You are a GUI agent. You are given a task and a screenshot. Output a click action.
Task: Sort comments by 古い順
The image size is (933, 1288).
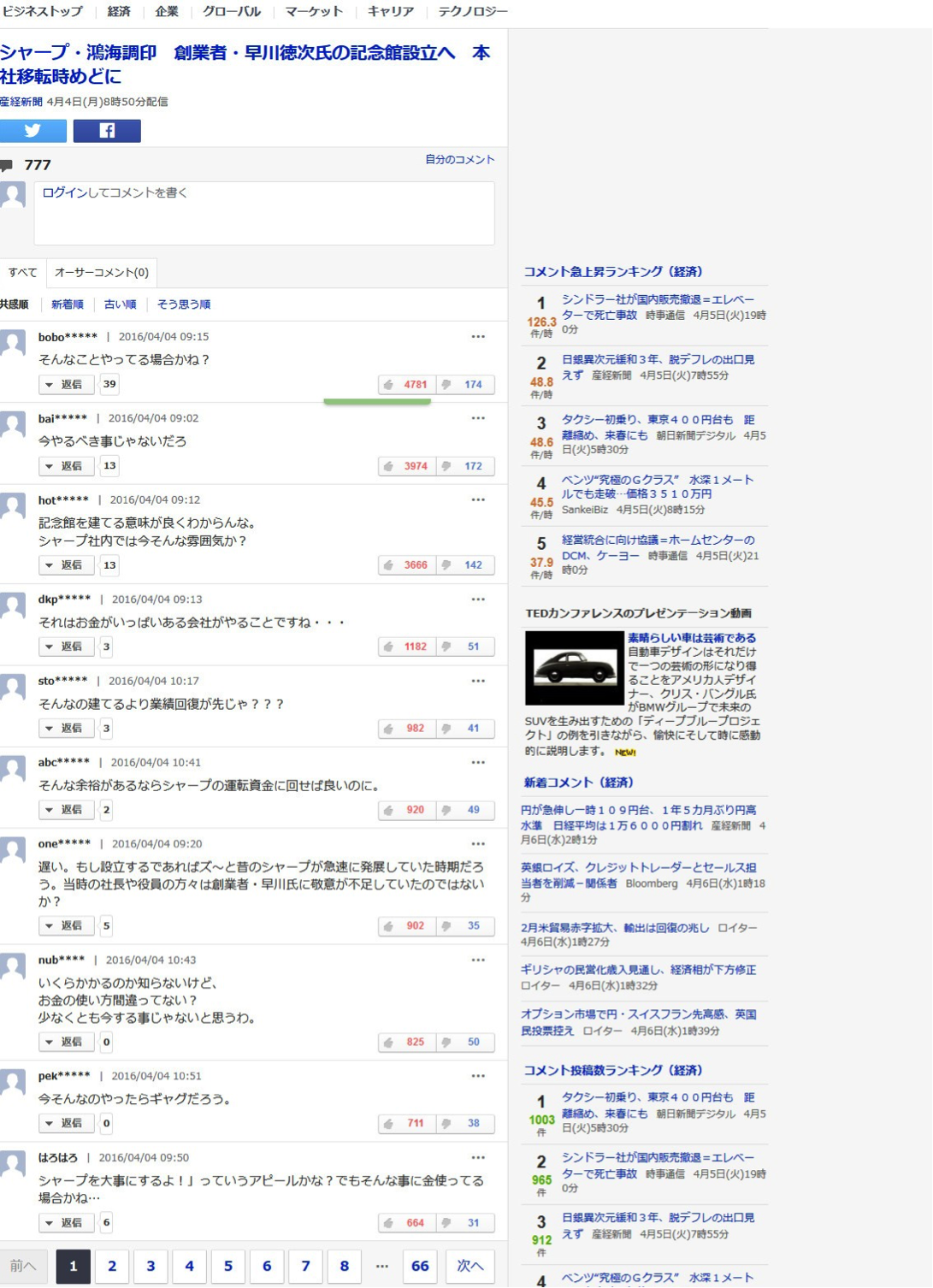[120, 304]
